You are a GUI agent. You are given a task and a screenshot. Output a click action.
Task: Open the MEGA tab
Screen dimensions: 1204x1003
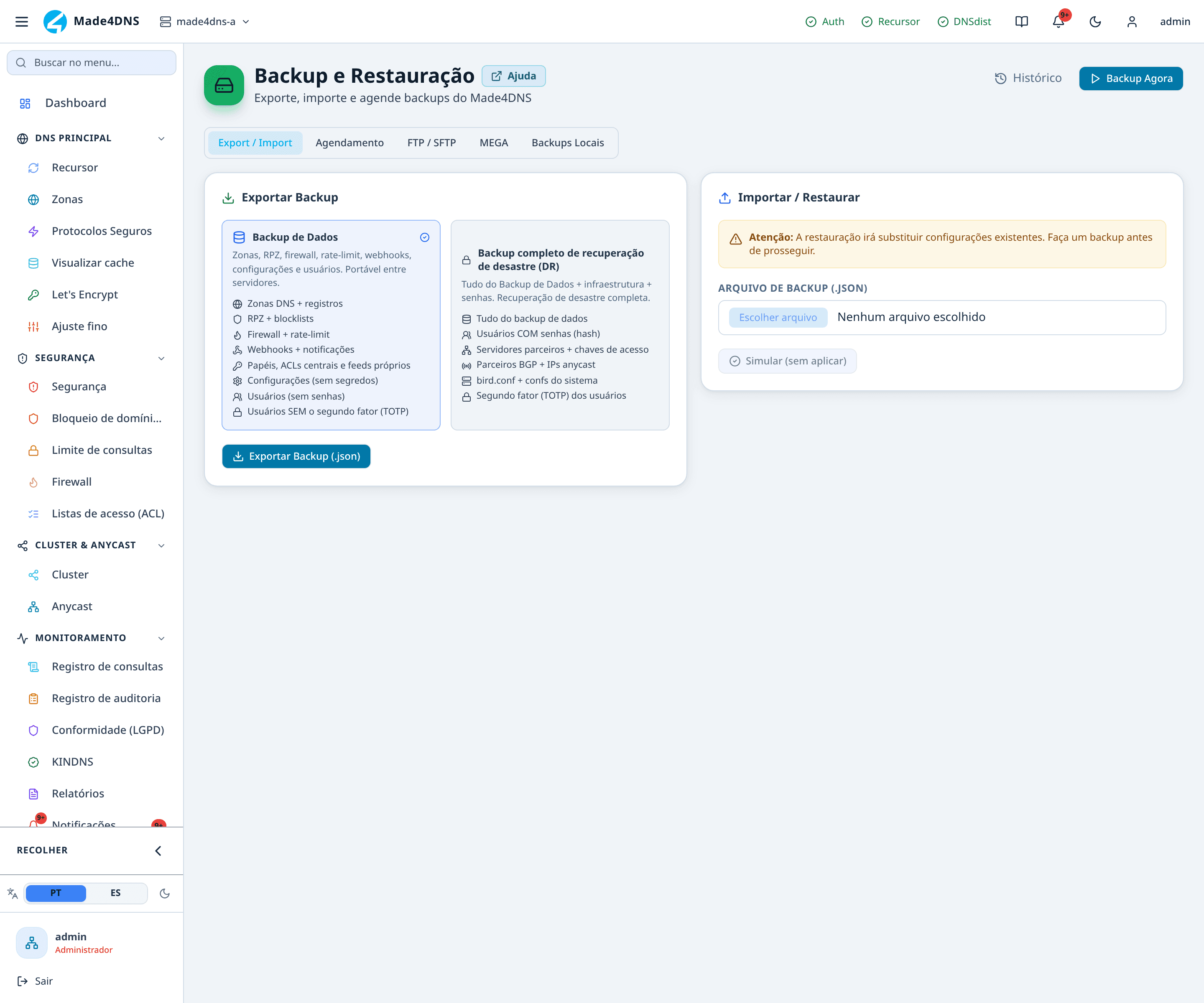pyautogui.click(x=494, y=143)
